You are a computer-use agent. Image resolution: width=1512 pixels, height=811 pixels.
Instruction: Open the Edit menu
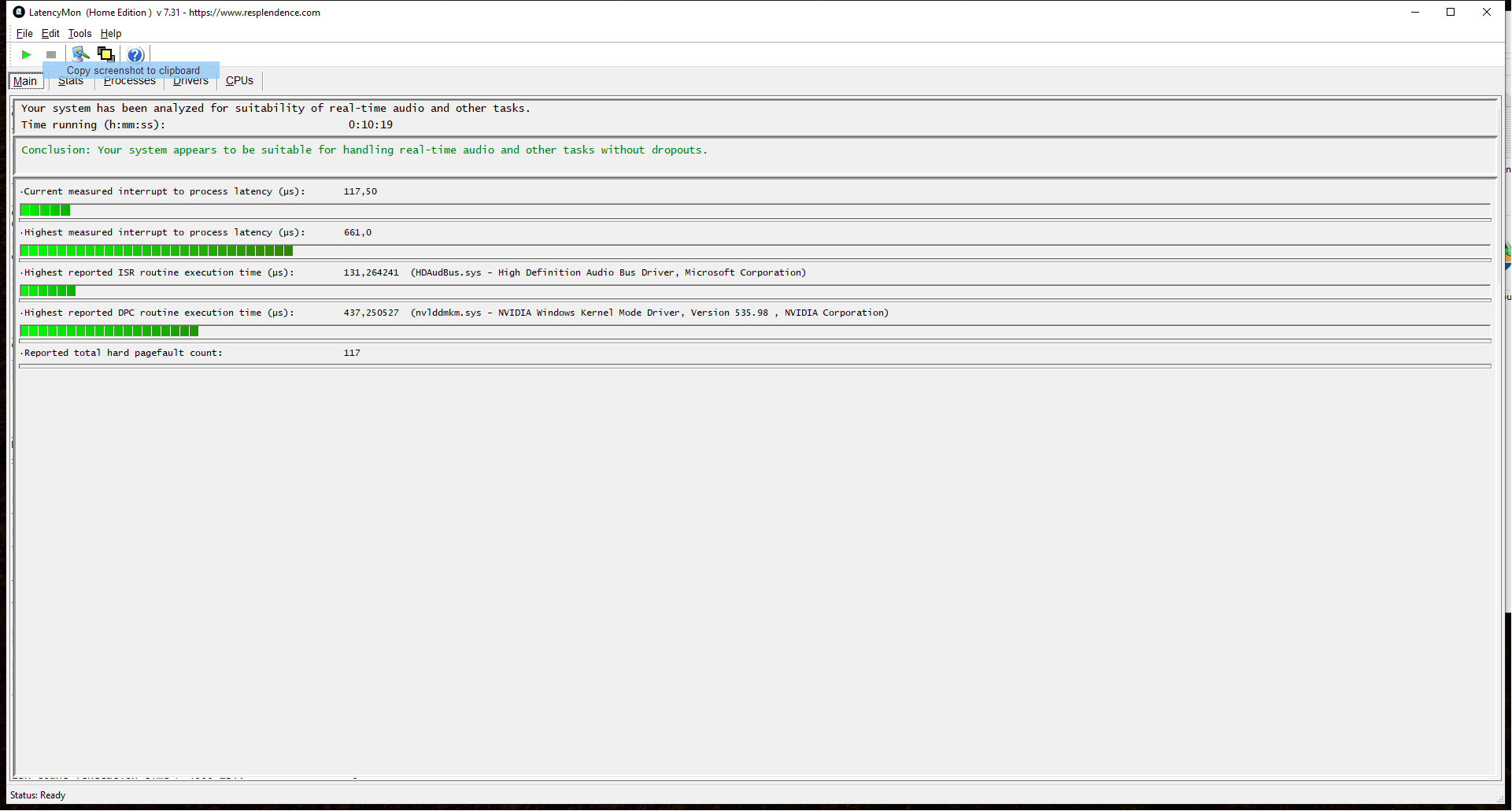tap(50, 33)
